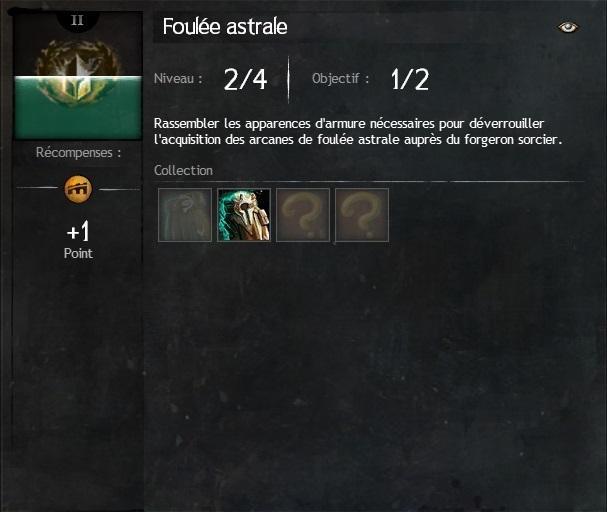Click the achievement description text
Viewport: 607px width, 512px height.
tap(358, 132)
